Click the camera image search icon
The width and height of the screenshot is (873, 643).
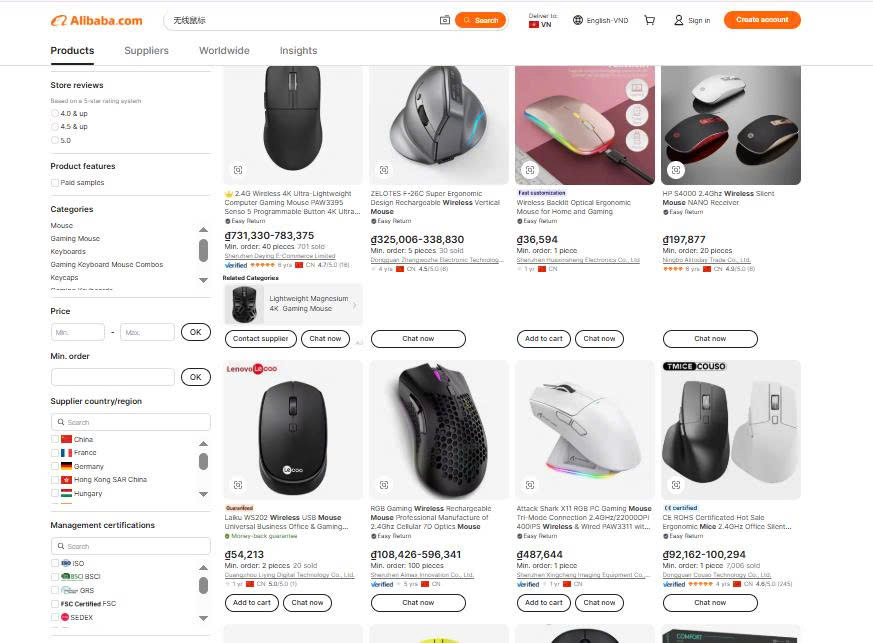click(x=445, y=20)
